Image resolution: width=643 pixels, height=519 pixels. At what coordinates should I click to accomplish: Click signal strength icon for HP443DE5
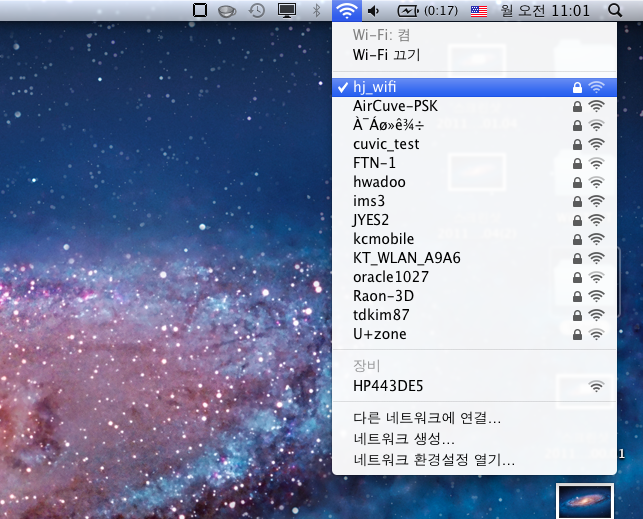[x=596, y=386]
